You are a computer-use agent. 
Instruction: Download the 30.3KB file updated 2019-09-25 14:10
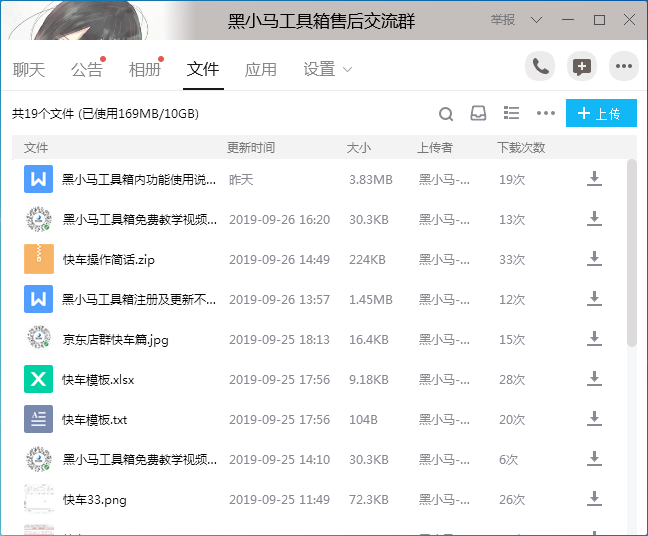594,459
